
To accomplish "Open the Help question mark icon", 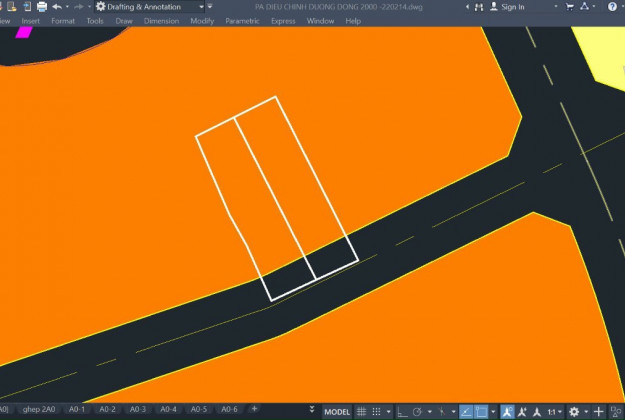I will click(612, 7).
